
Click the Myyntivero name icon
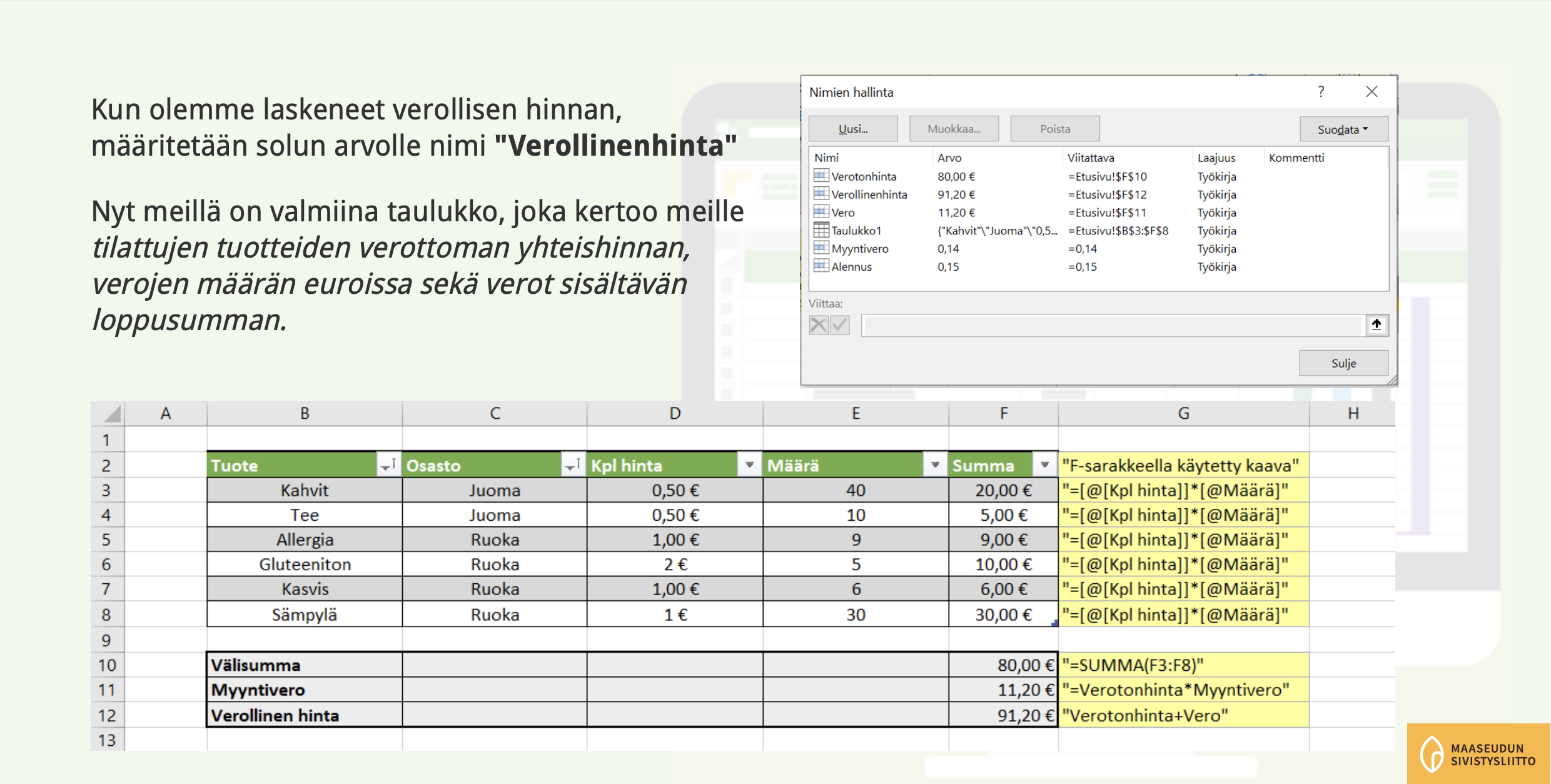pos(821,248)
